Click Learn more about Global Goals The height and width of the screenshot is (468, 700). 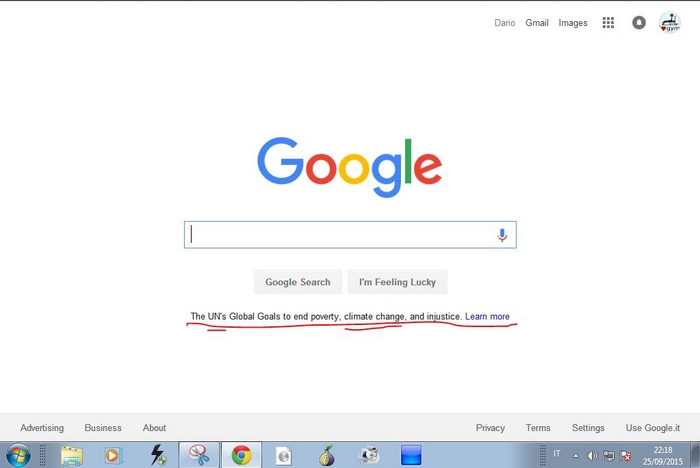[x=487, y=316]
